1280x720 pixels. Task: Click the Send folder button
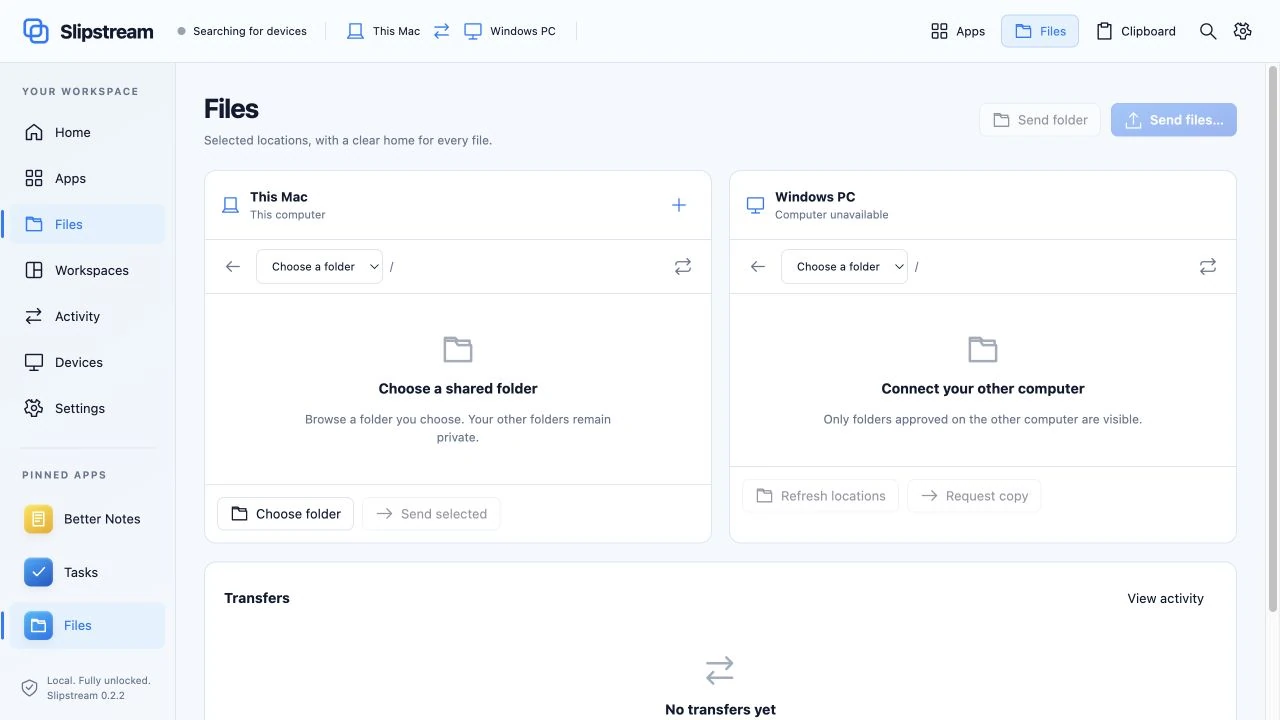(x=1040, y=120)
